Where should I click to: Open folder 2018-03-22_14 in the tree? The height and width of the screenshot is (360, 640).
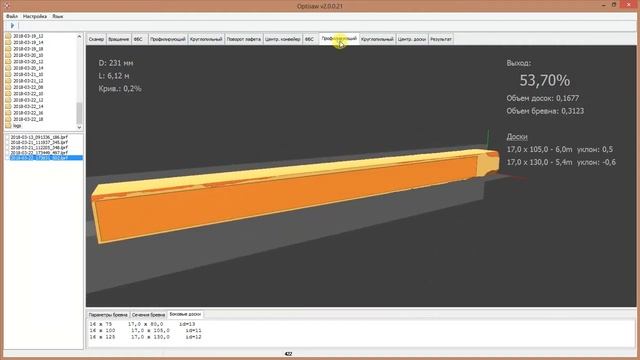[28, 106]
